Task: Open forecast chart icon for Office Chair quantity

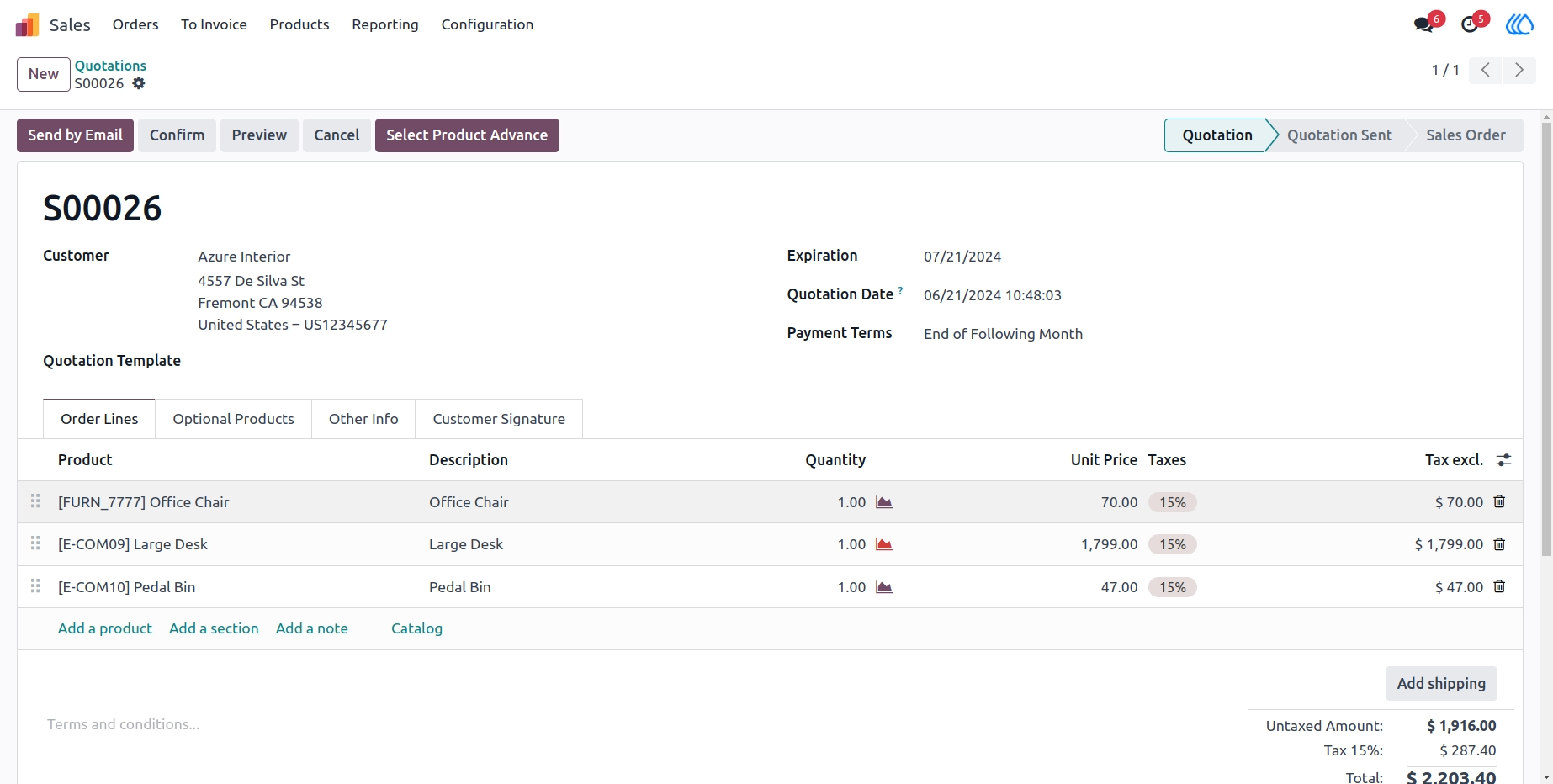Action: click(x=883, y=502)
